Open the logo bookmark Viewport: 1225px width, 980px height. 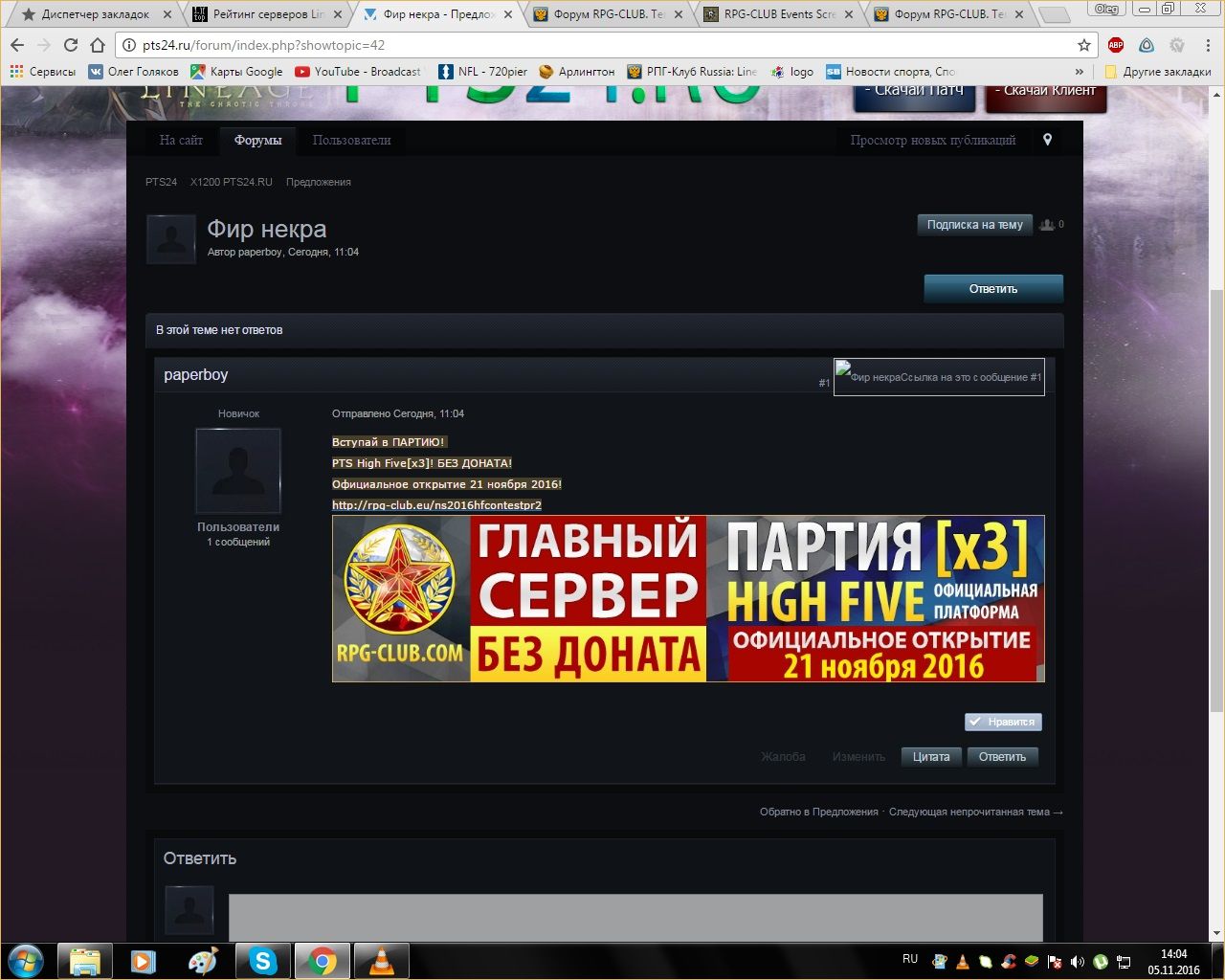[792, 72]
